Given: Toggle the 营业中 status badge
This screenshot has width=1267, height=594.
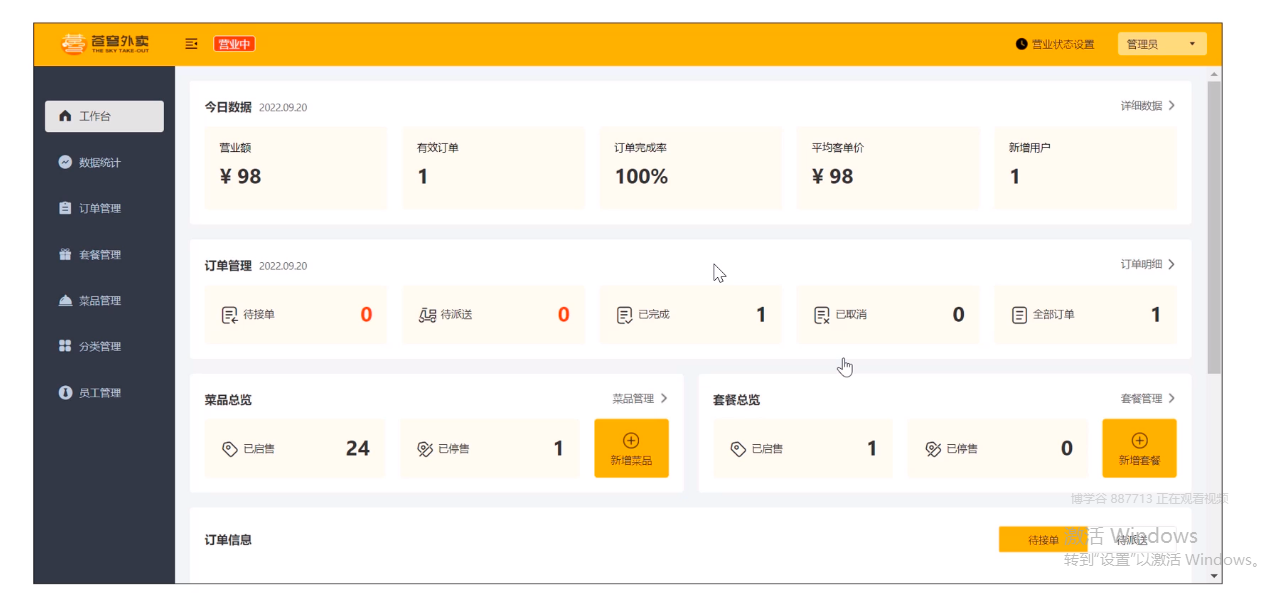Looking at the screenshot, I should click(234, 44).
